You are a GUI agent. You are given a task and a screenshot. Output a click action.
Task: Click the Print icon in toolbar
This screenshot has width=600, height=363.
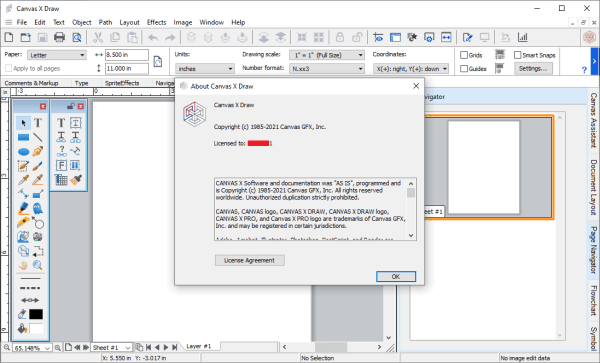click(59, 37)
